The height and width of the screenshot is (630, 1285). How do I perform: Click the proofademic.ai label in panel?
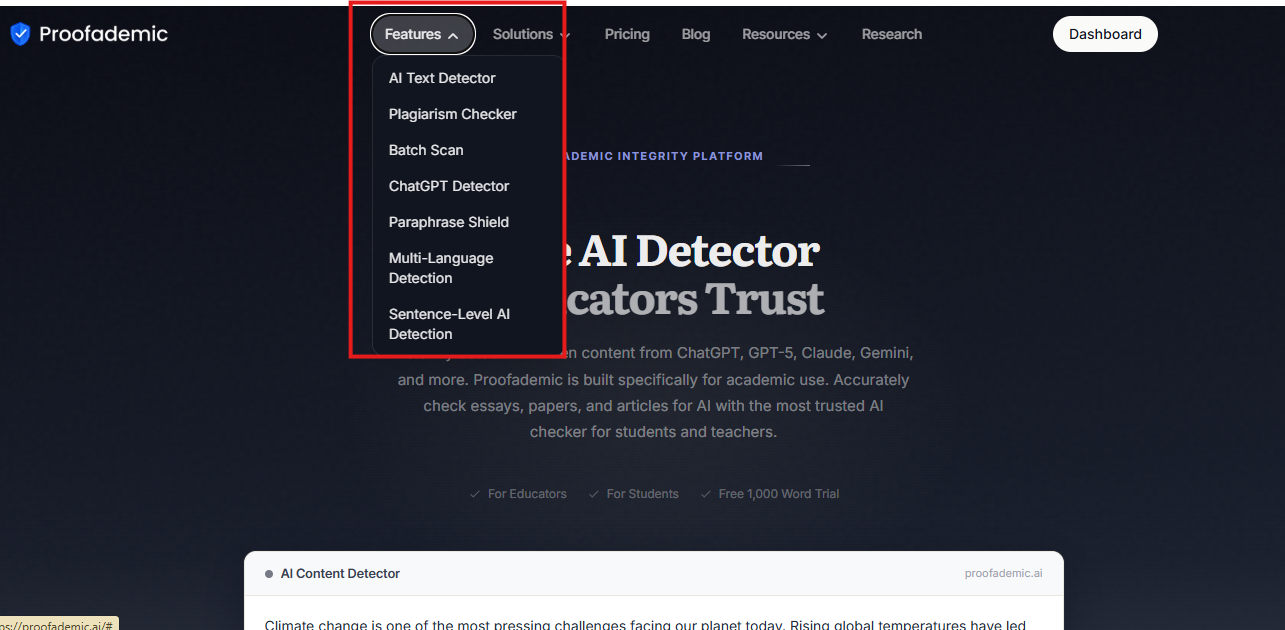point(1003,574)
